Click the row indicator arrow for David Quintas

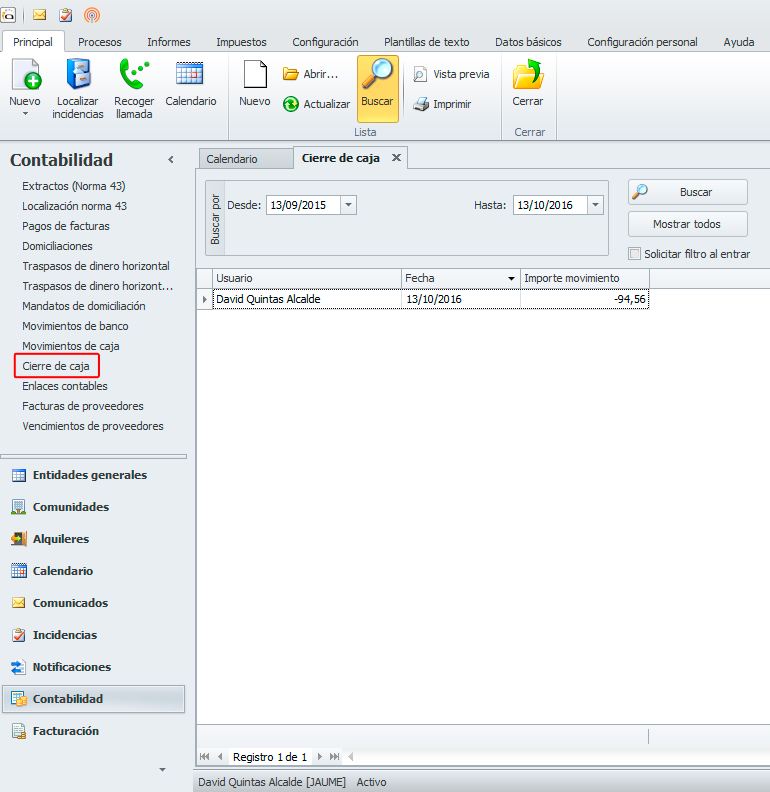click(x=204, y=299)
